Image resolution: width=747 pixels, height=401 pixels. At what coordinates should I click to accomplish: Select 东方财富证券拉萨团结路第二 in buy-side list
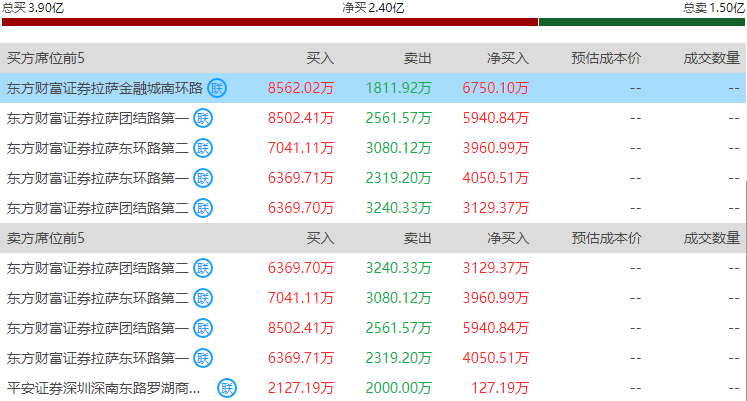[x=98, y=208]
